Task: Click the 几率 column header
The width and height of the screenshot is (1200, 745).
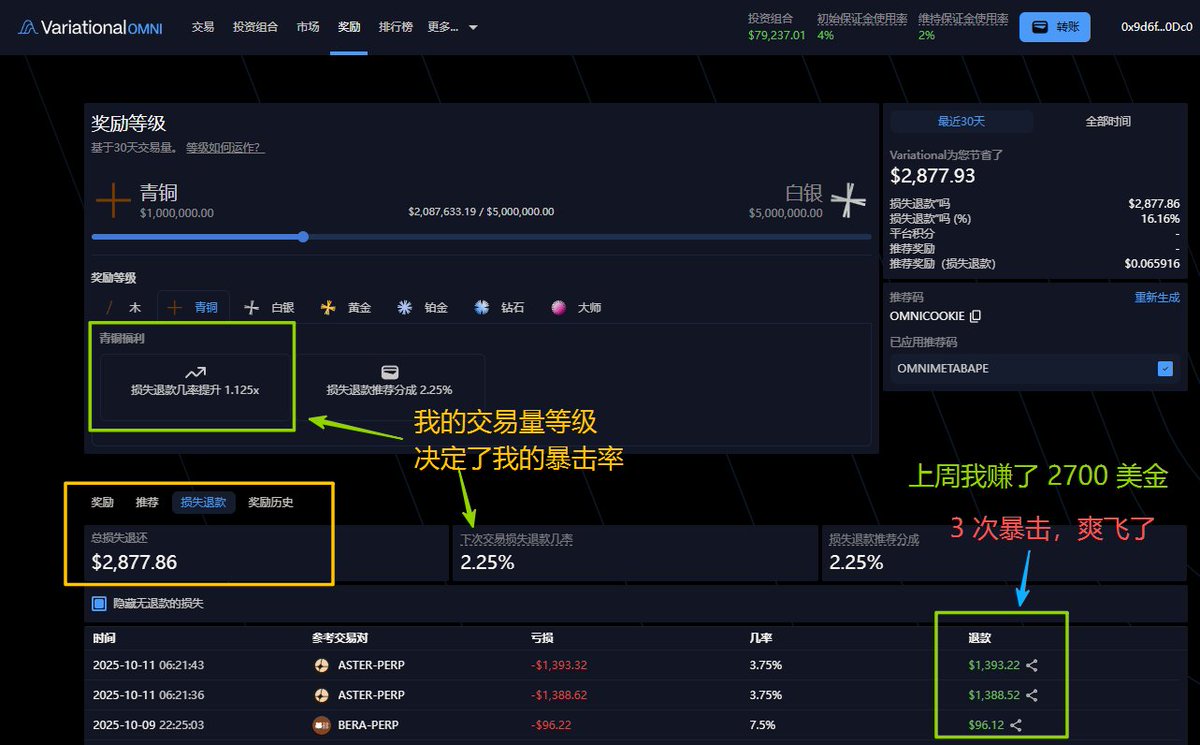Action: [760, 637]
